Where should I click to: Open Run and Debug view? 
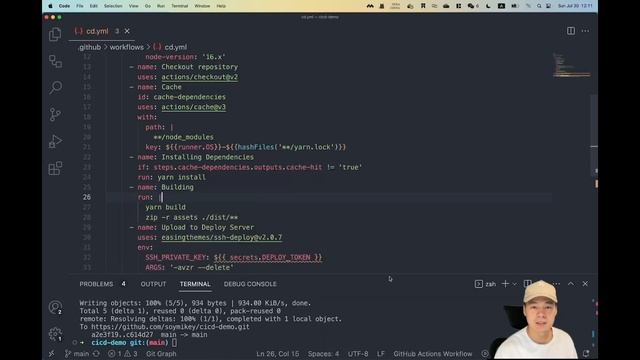(55, 141)
